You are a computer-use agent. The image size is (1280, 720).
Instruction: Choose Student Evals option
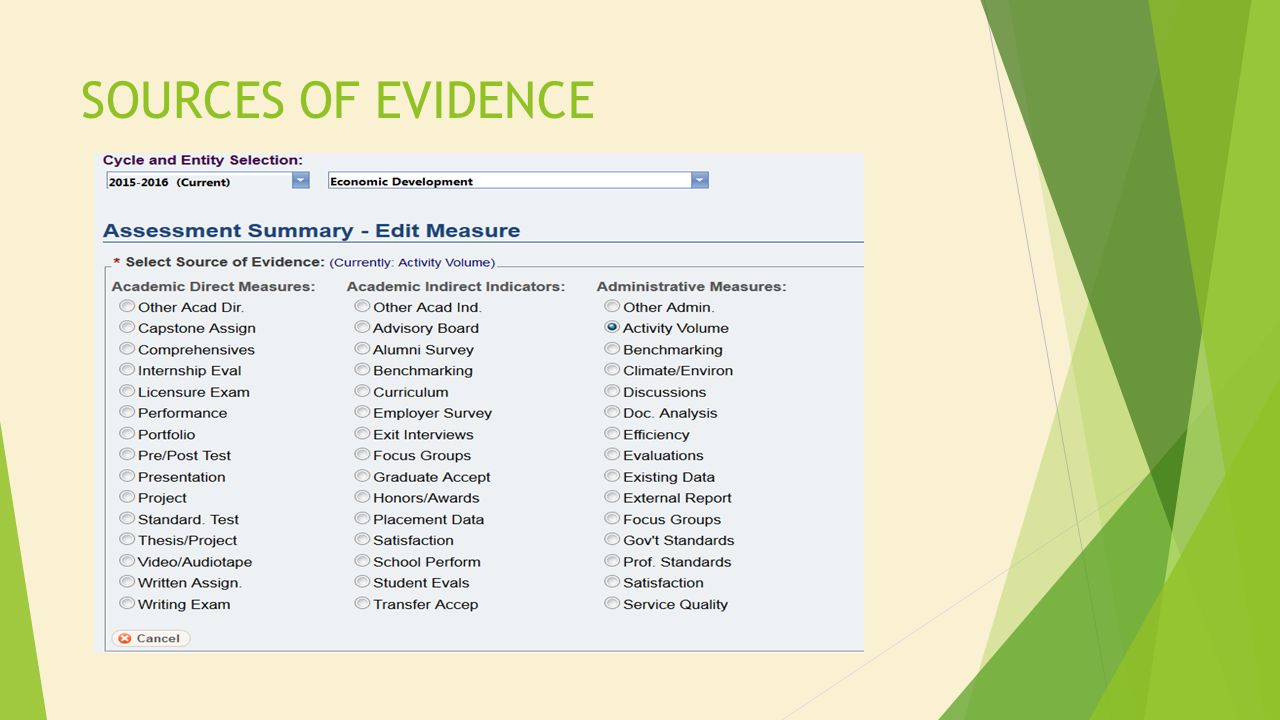pyautogui.click(x=362, y=582)
